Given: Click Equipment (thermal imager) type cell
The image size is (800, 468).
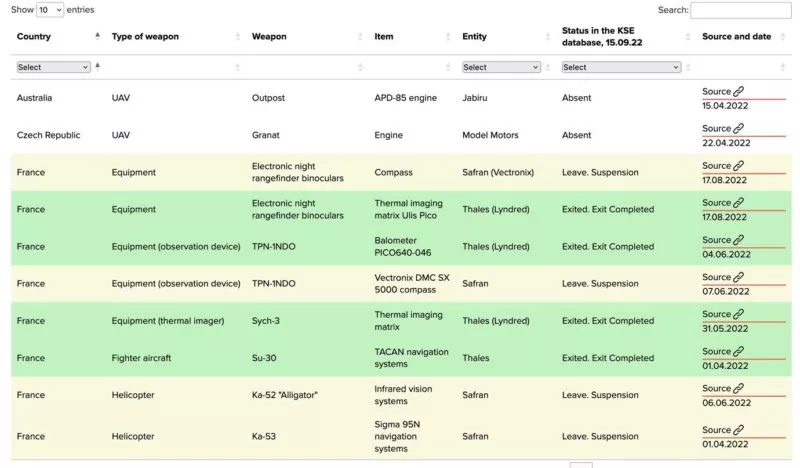Looking at the screenshot, I should coord(168,321).
